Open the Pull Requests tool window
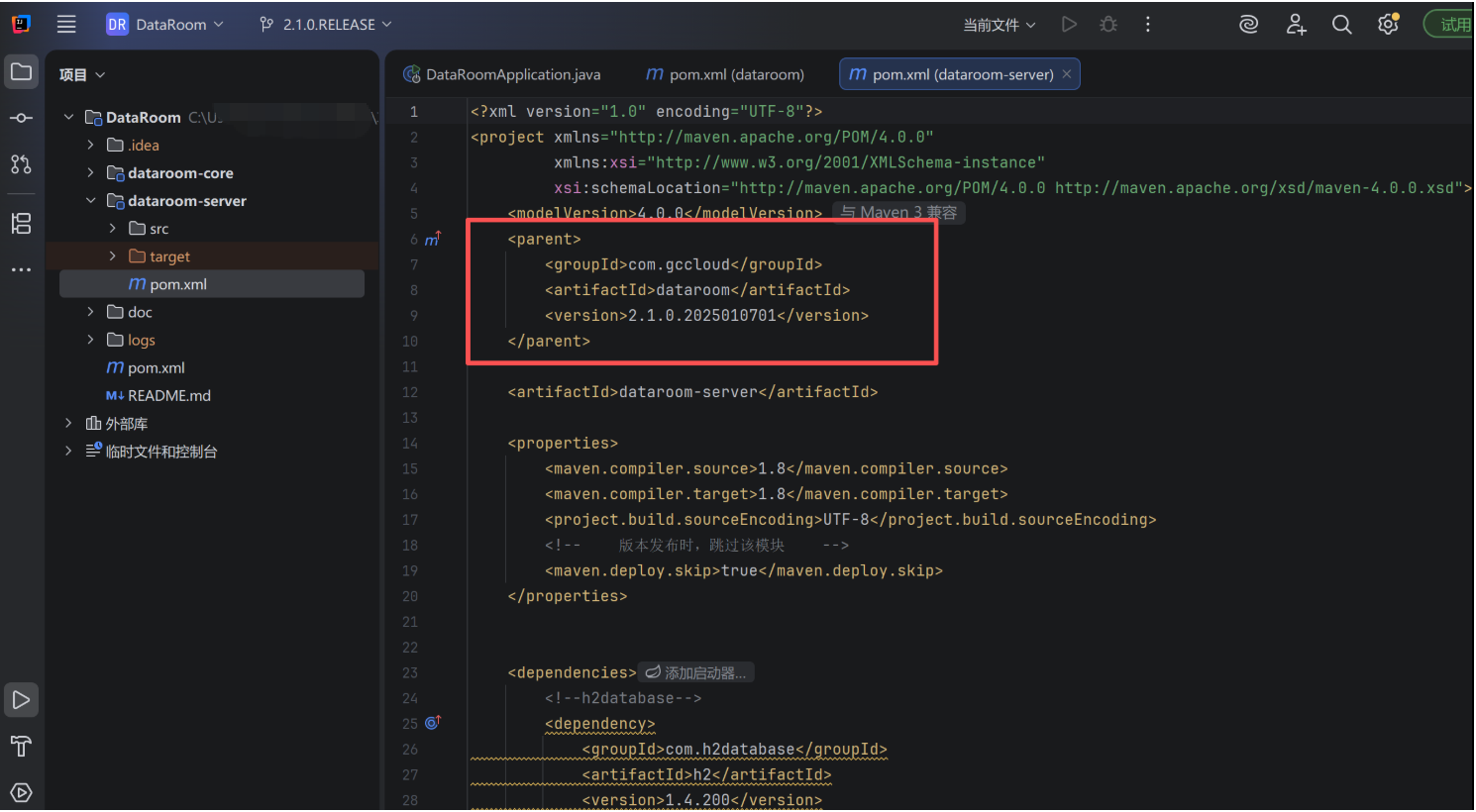Image resolution: width=1476 pixels, height=812 pixels. (x=21, y=164)
